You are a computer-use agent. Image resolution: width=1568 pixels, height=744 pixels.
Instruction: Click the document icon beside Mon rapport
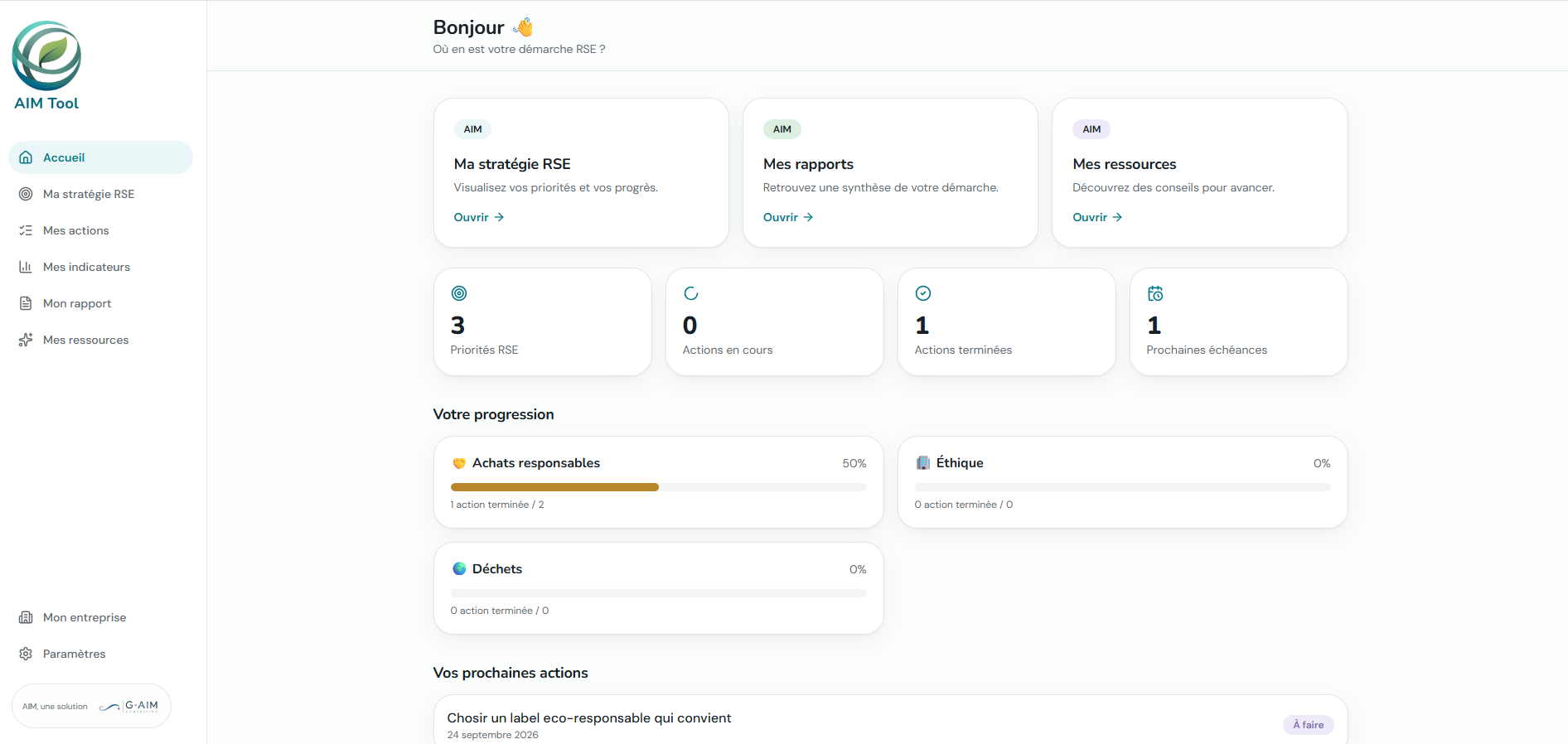[x=26, y=303]
